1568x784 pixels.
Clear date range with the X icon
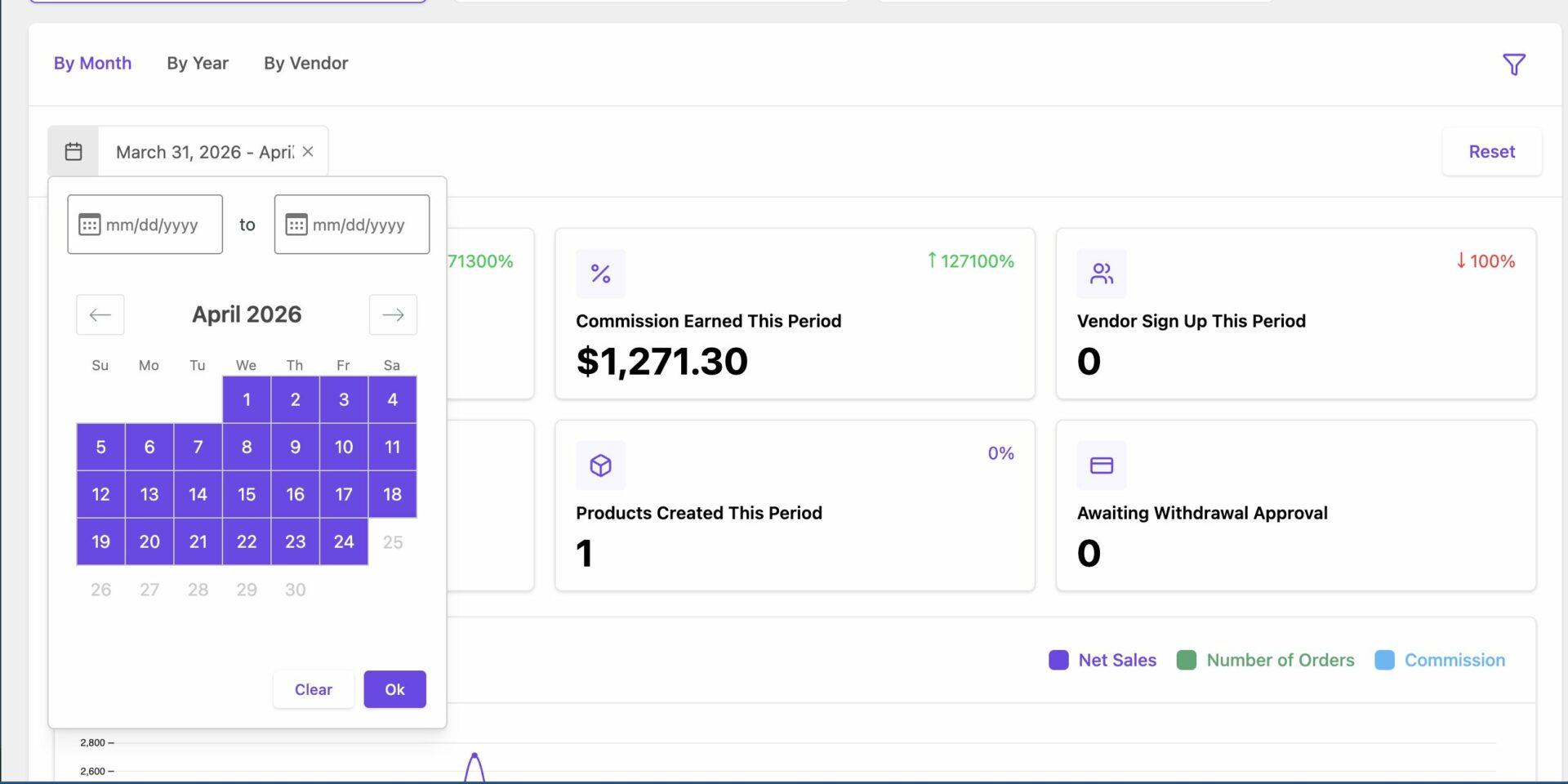308,152
